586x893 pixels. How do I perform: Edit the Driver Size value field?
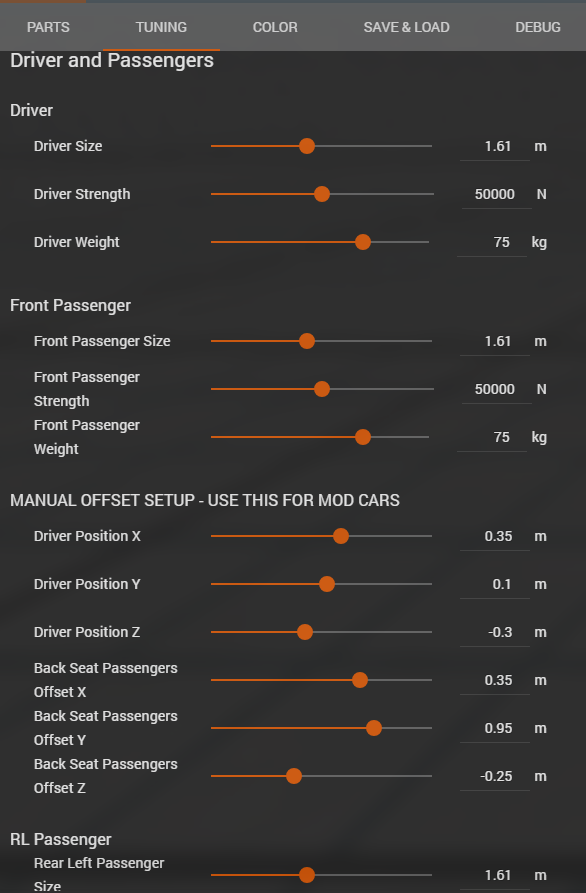point(495,146)
